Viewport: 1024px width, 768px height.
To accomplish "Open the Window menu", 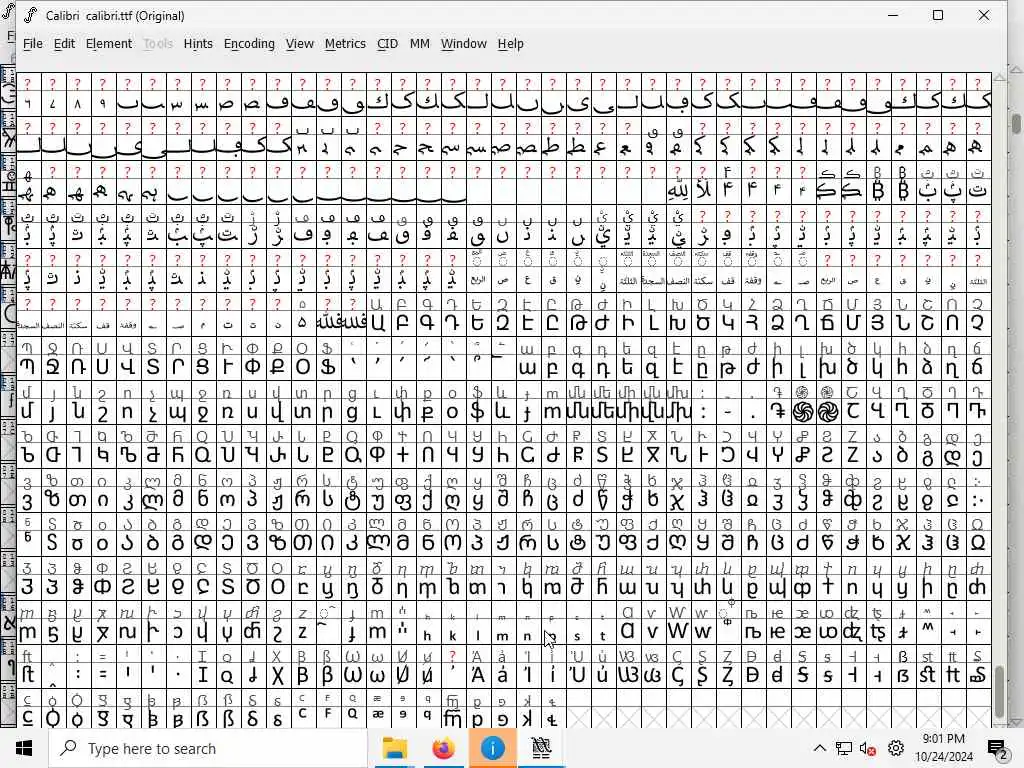I will click(464, 44).
